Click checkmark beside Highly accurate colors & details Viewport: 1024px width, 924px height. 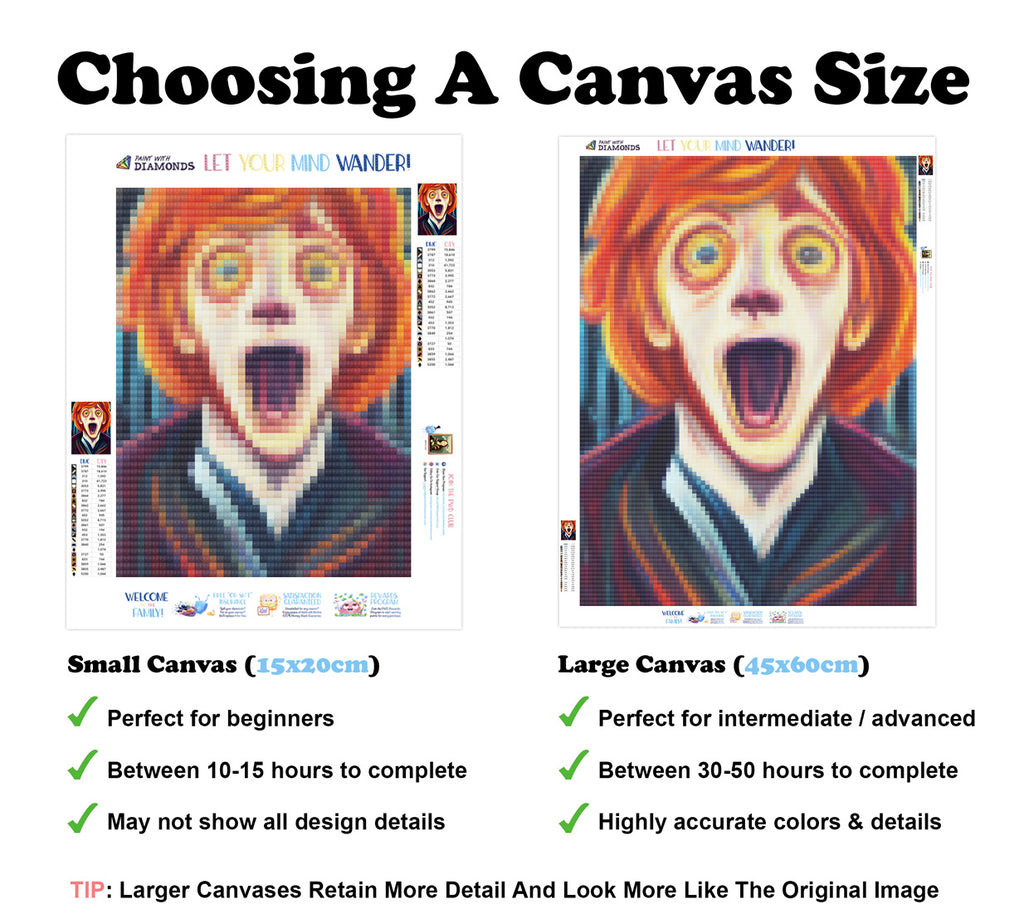(574, 818)
